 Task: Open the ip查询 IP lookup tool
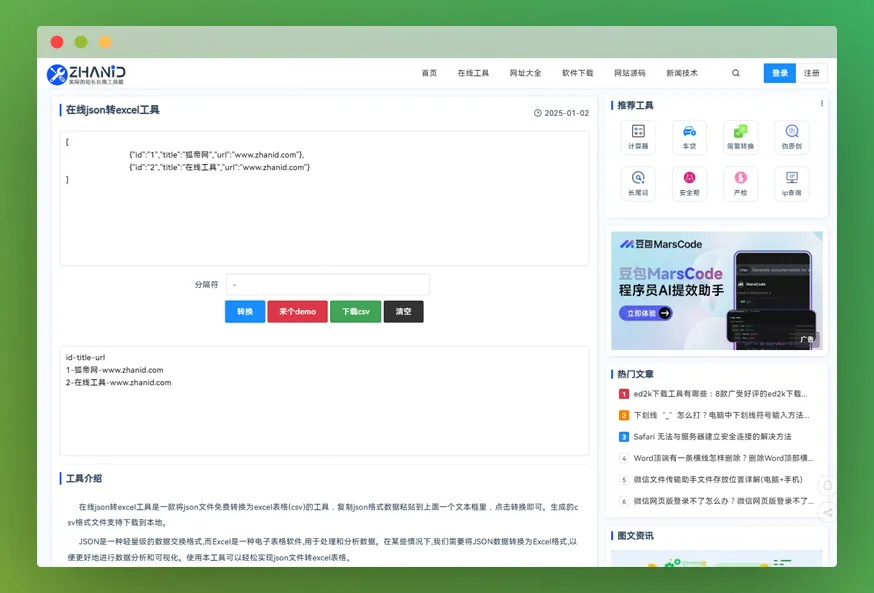click(791, 183)
